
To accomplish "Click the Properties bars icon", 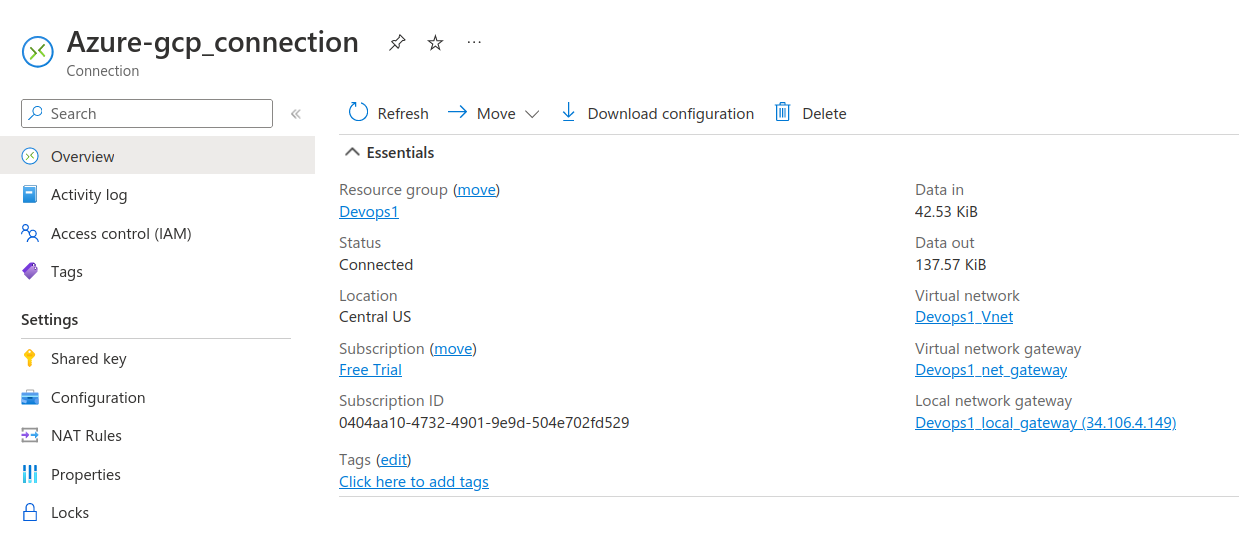I will (x=30, y=474).
